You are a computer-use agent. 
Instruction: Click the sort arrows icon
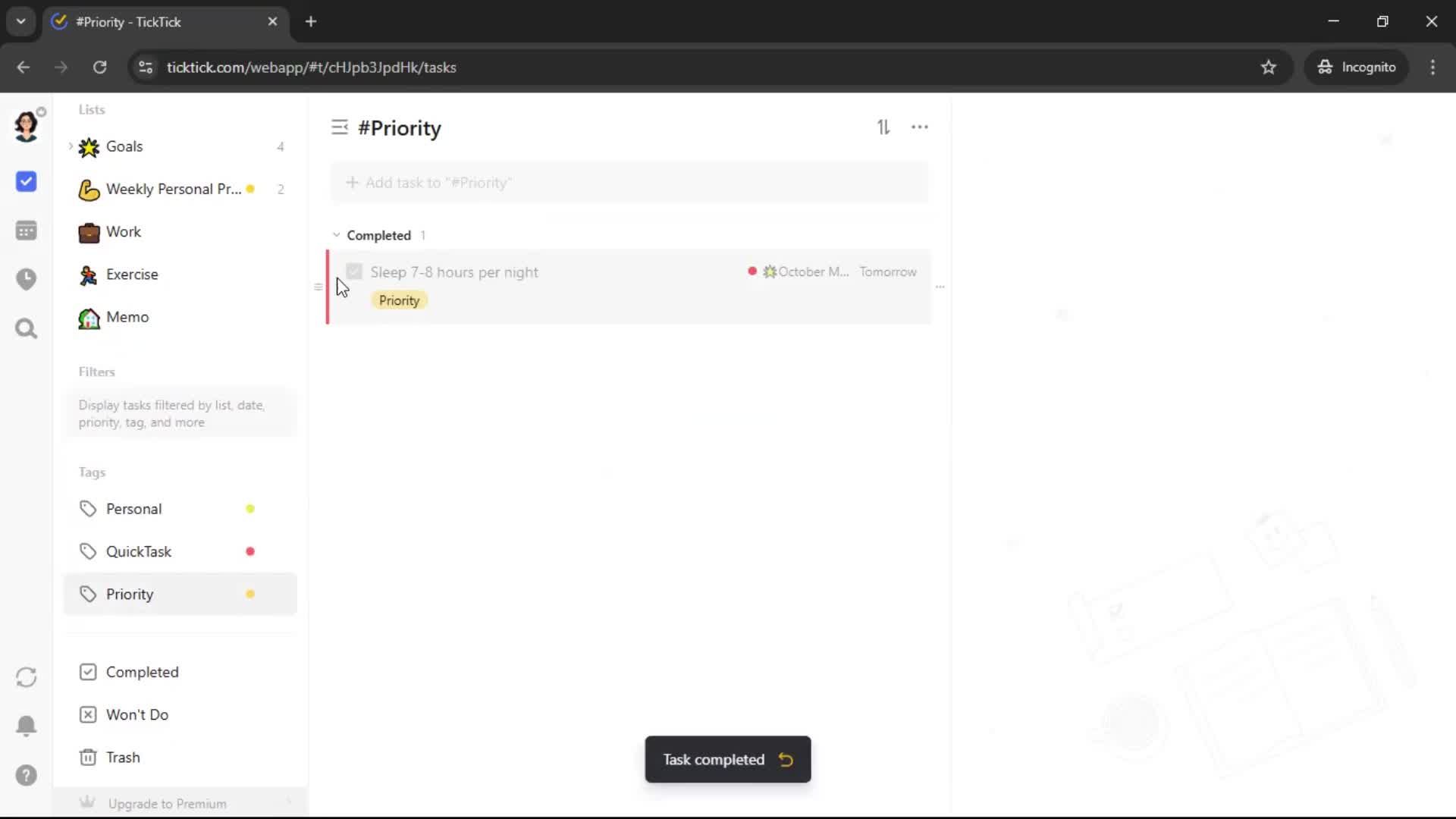(x=883, y=127)
